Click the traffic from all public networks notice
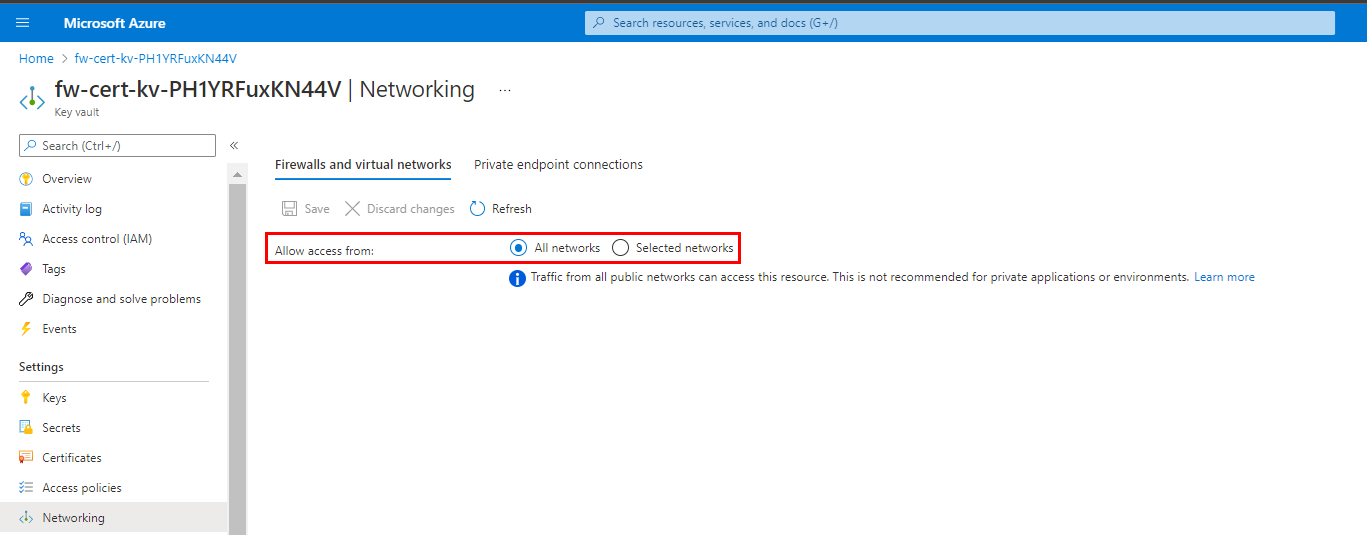The height and width of the screenshot is (535, 1367). 860,277
